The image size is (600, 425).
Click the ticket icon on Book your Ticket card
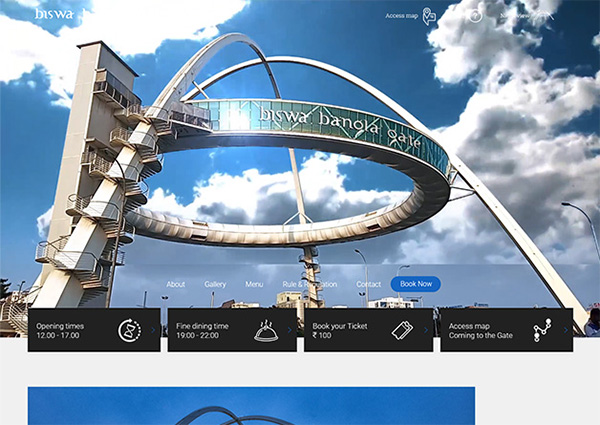[402, 330]
